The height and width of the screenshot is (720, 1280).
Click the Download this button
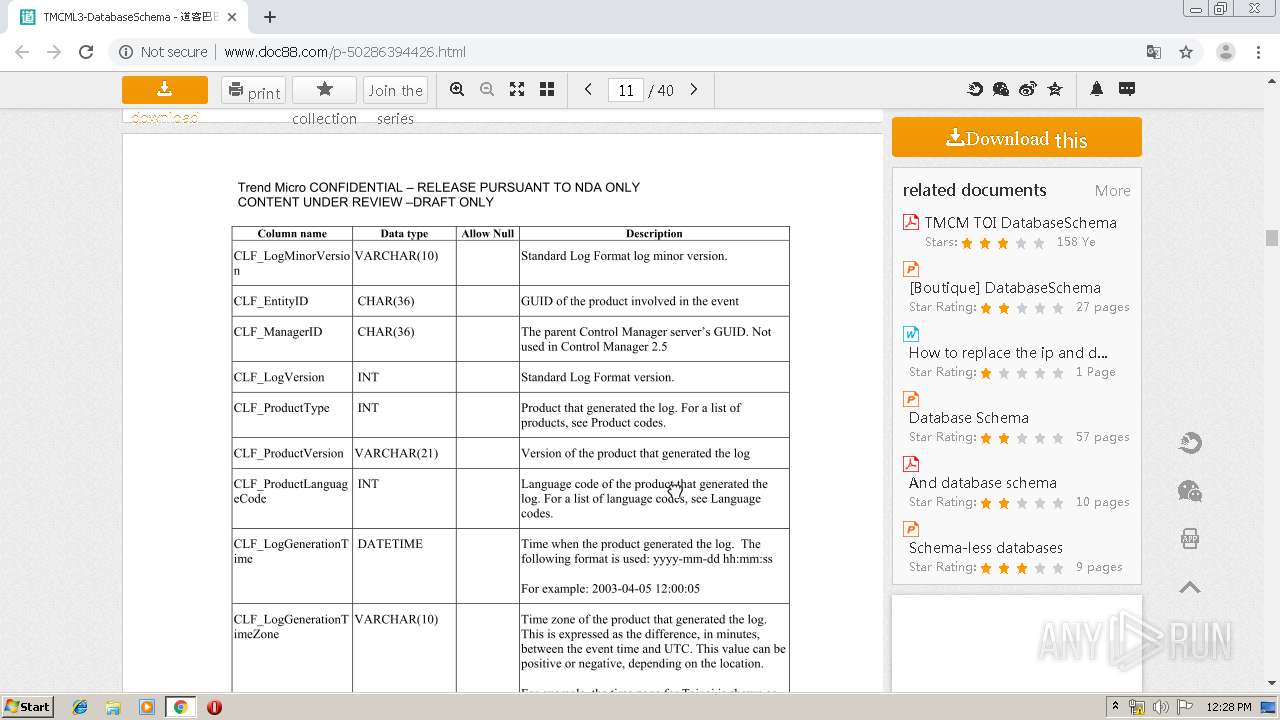pyautogui.click(x=1016, y=138)
